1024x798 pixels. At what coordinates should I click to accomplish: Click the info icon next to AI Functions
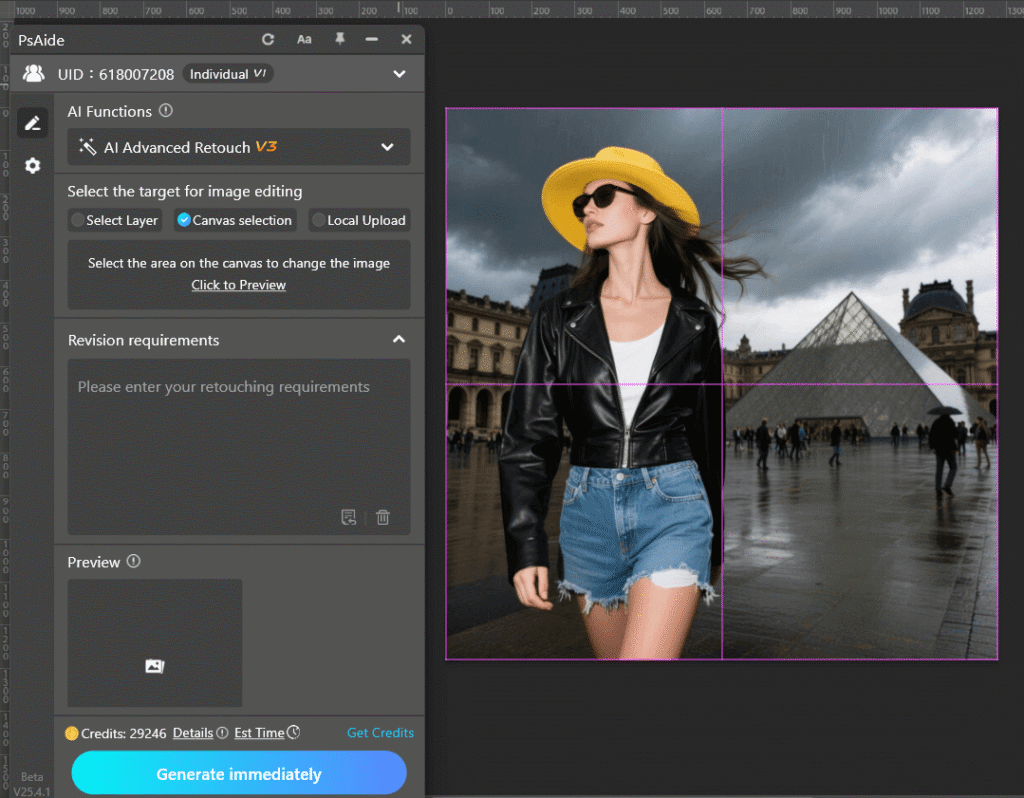click(x=165, y=111)
